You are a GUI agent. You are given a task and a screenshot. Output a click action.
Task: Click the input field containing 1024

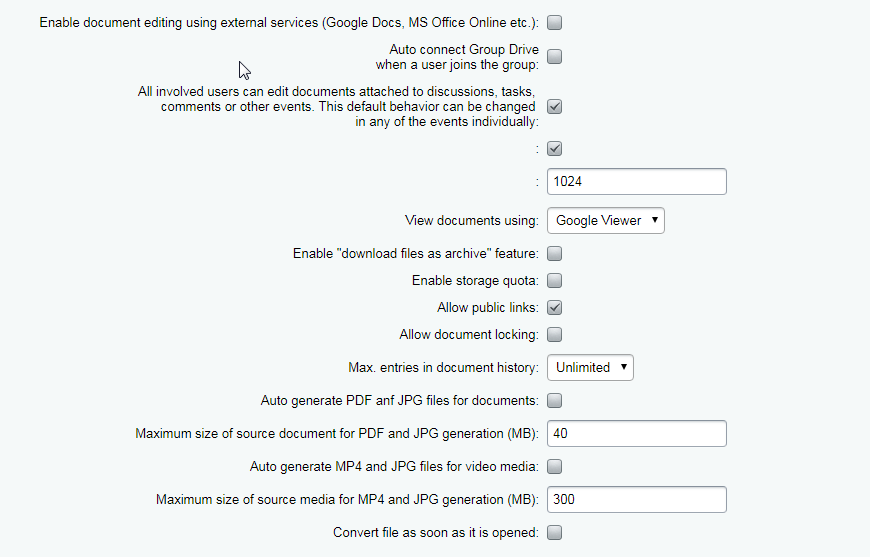click(x=636, y=181)
